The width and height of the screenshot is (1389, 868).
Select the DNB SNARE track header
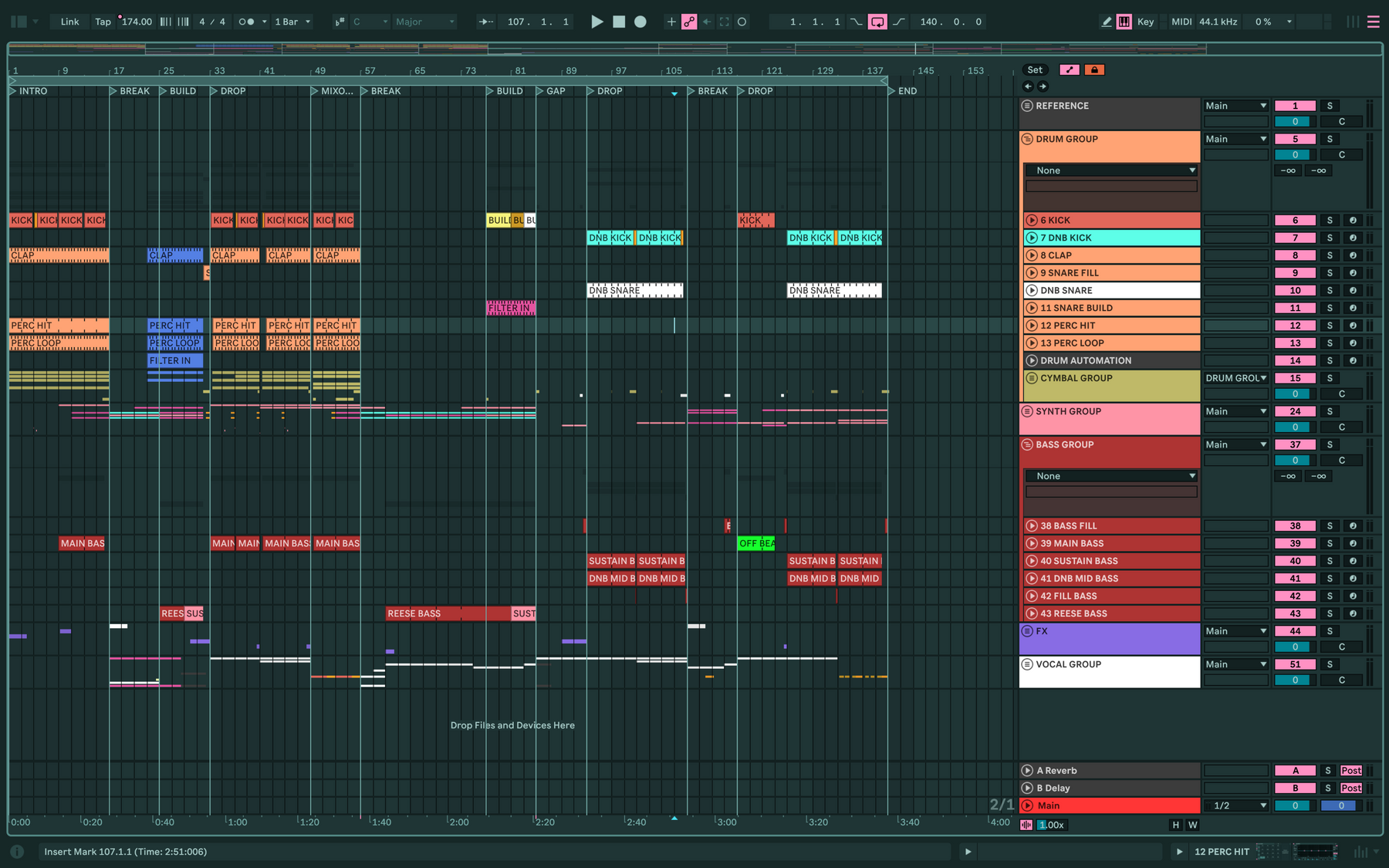tap(1111, 290)
